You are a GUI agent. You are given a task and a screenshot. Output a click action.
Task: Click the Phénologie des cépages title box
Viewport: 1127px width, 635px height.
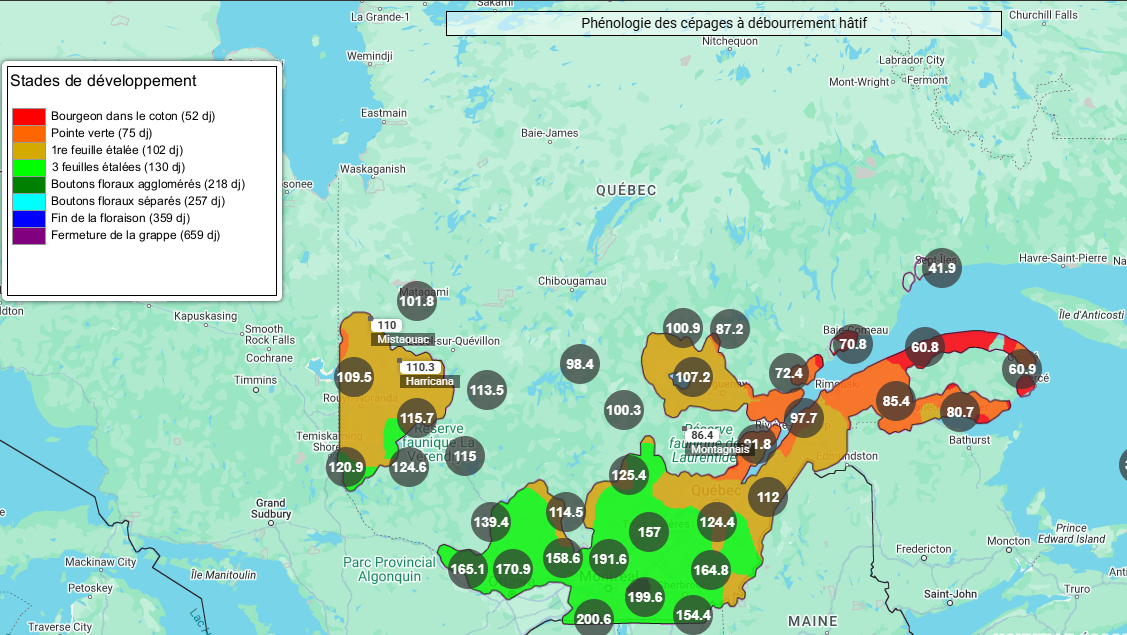pyautogui.click(x=723, y=24)
